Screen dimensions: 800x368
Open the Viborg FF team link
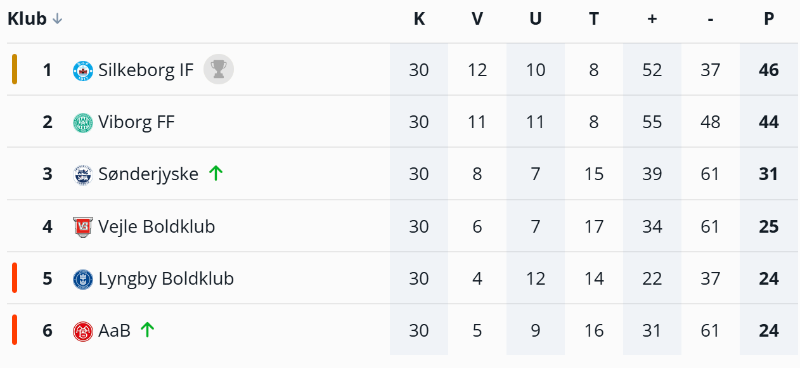pyautogui.click(x=136, y=122)
